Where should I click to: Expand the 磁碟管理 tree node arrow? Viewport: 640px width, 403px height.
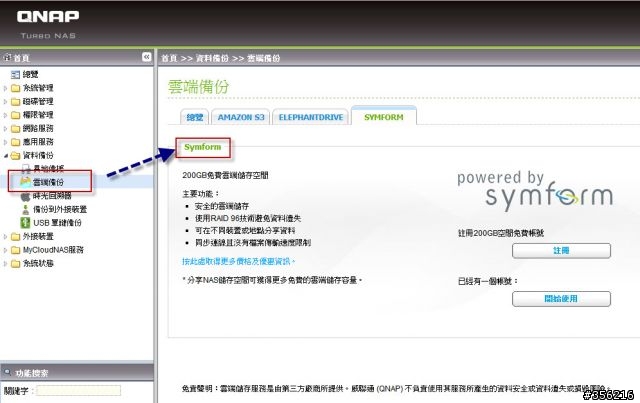pyautogui.click(x=5, y=102)
